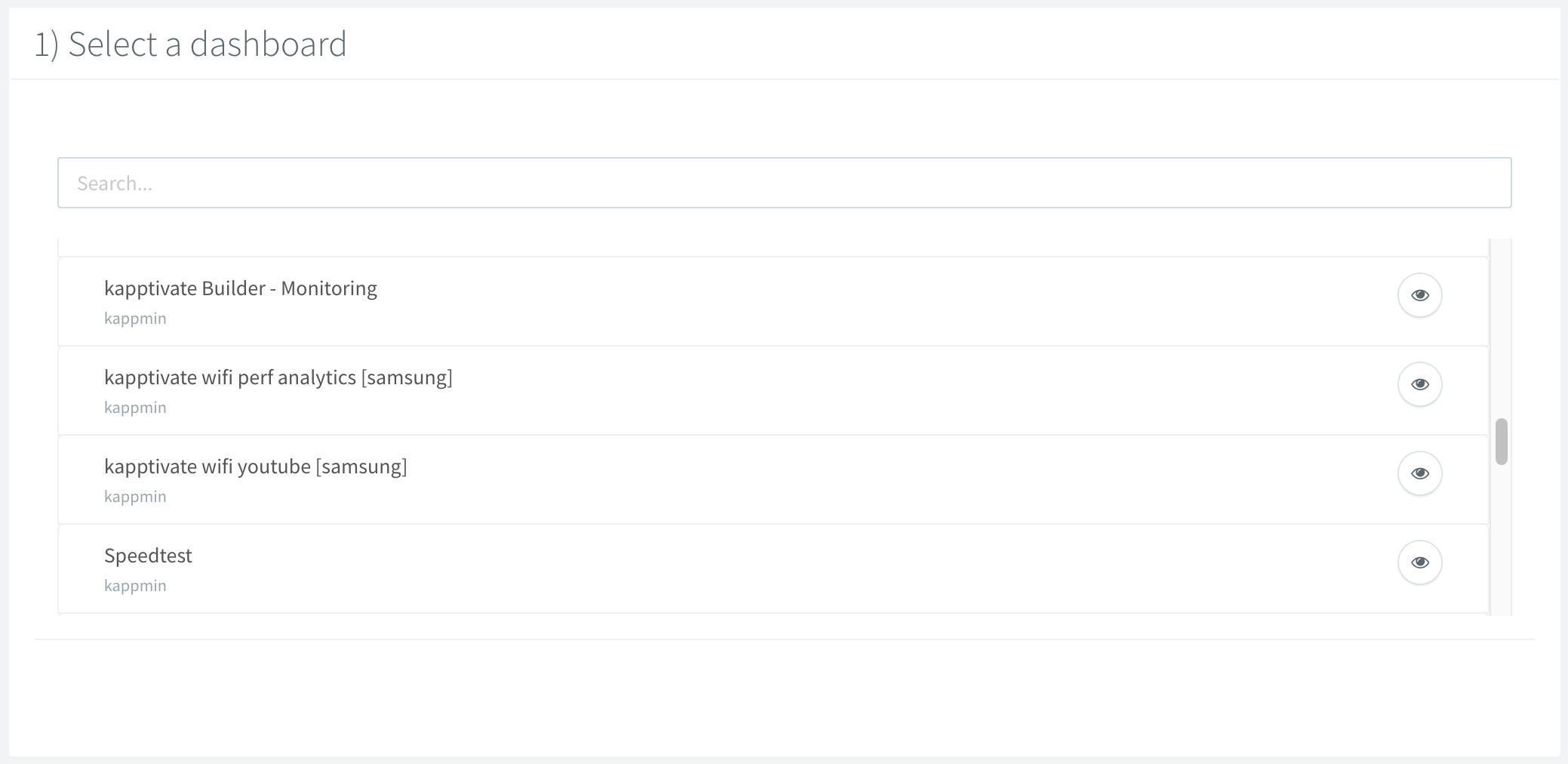Click the dashboard list scrollbar thumb
This screenshot has height=764, width=1568.
1501,442
